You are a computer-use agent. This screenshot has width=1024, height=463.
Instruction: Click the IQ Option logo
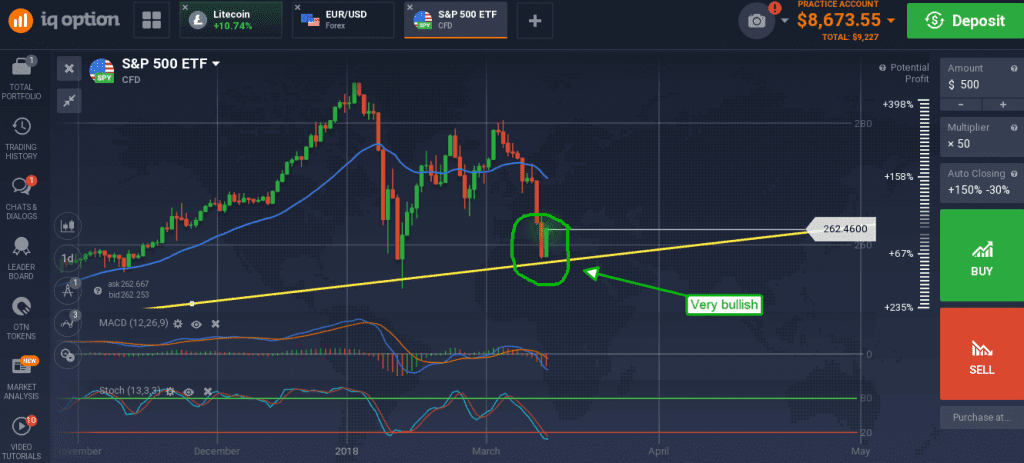coord(63,20)
